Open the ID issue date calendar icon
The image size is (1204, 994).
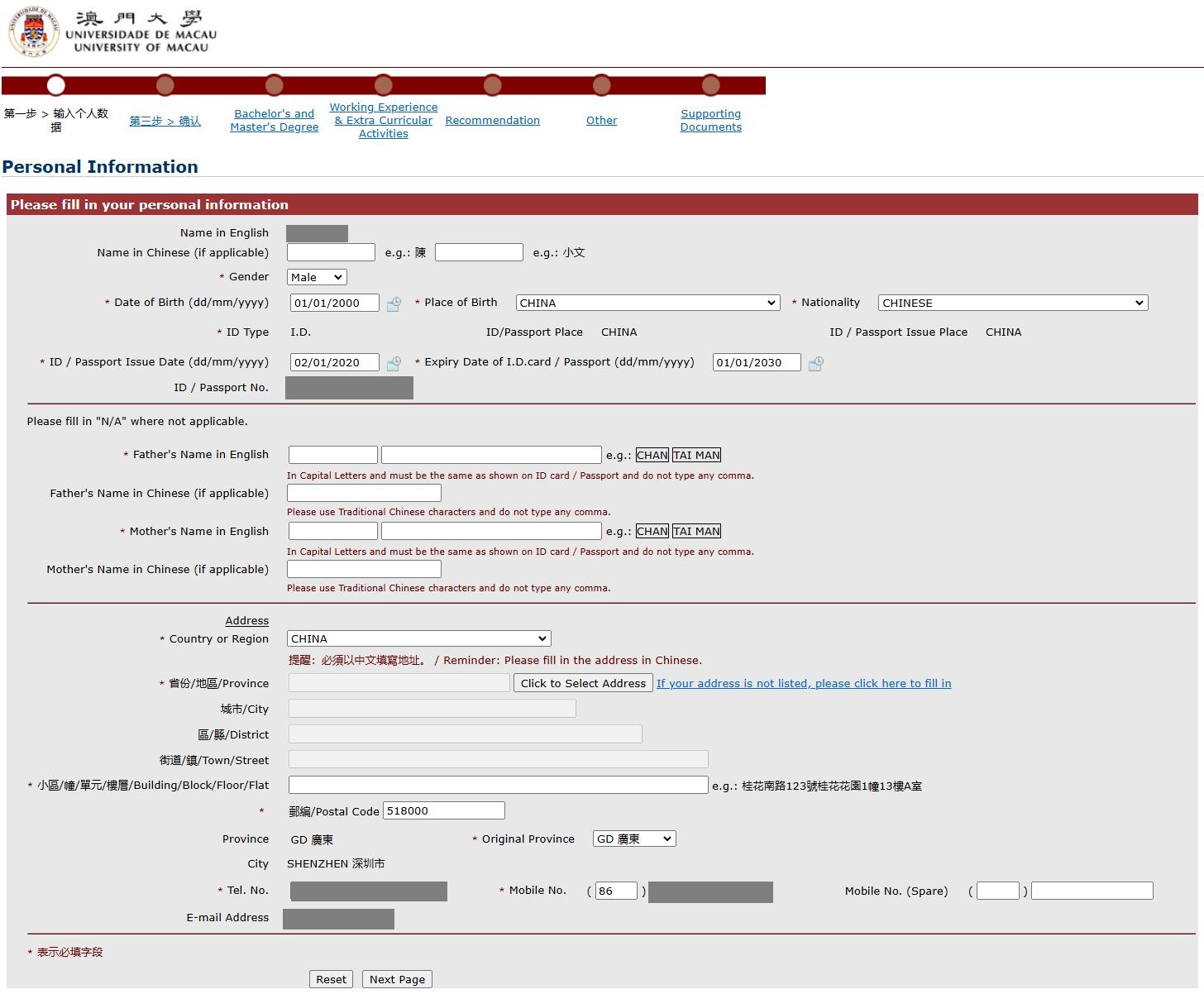394,363
